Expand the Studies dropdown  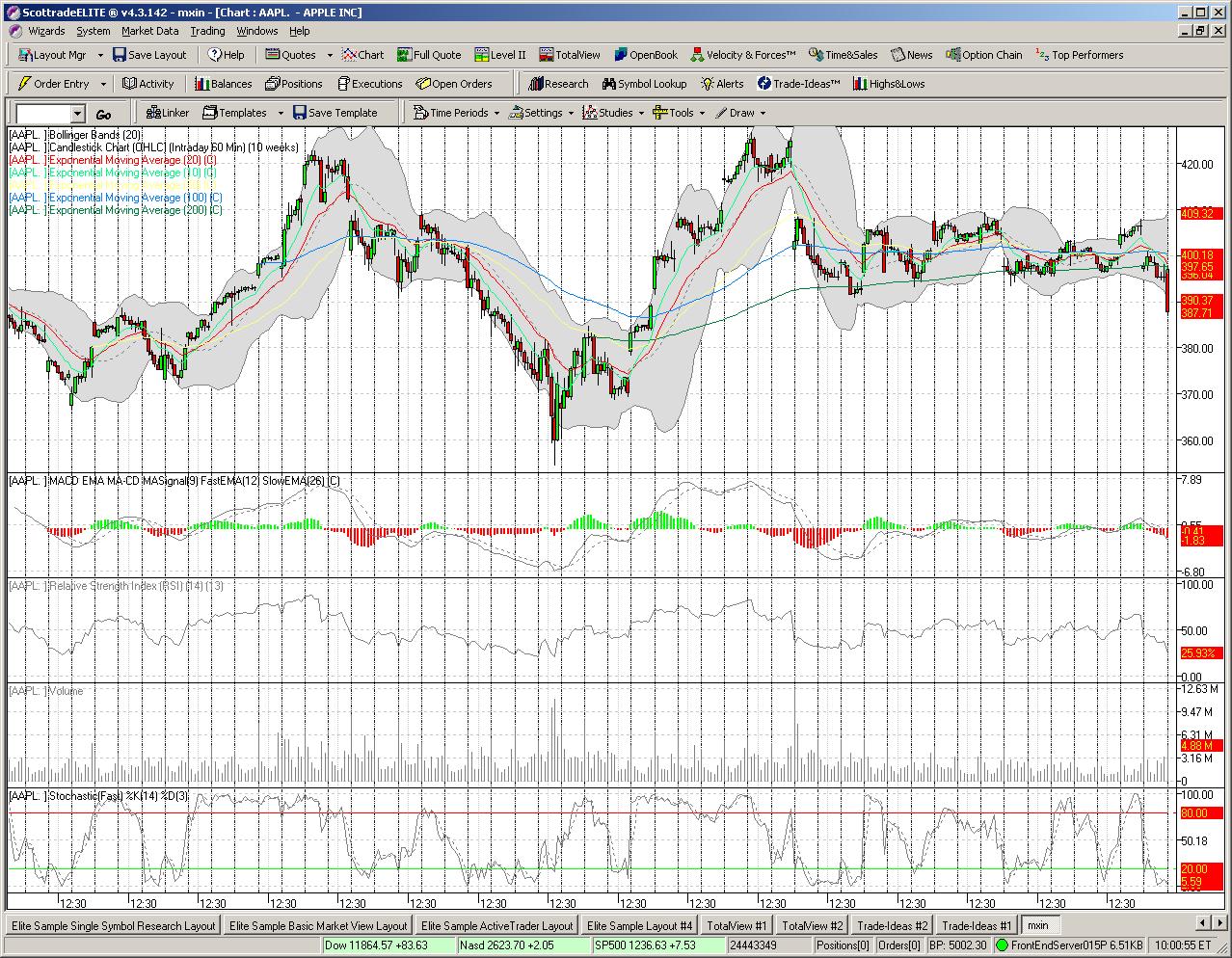[641, 113]
